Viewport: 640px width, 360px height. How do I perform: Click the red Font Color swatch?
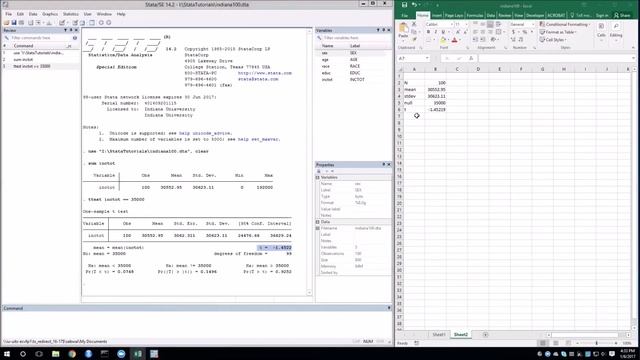(455, 40)
